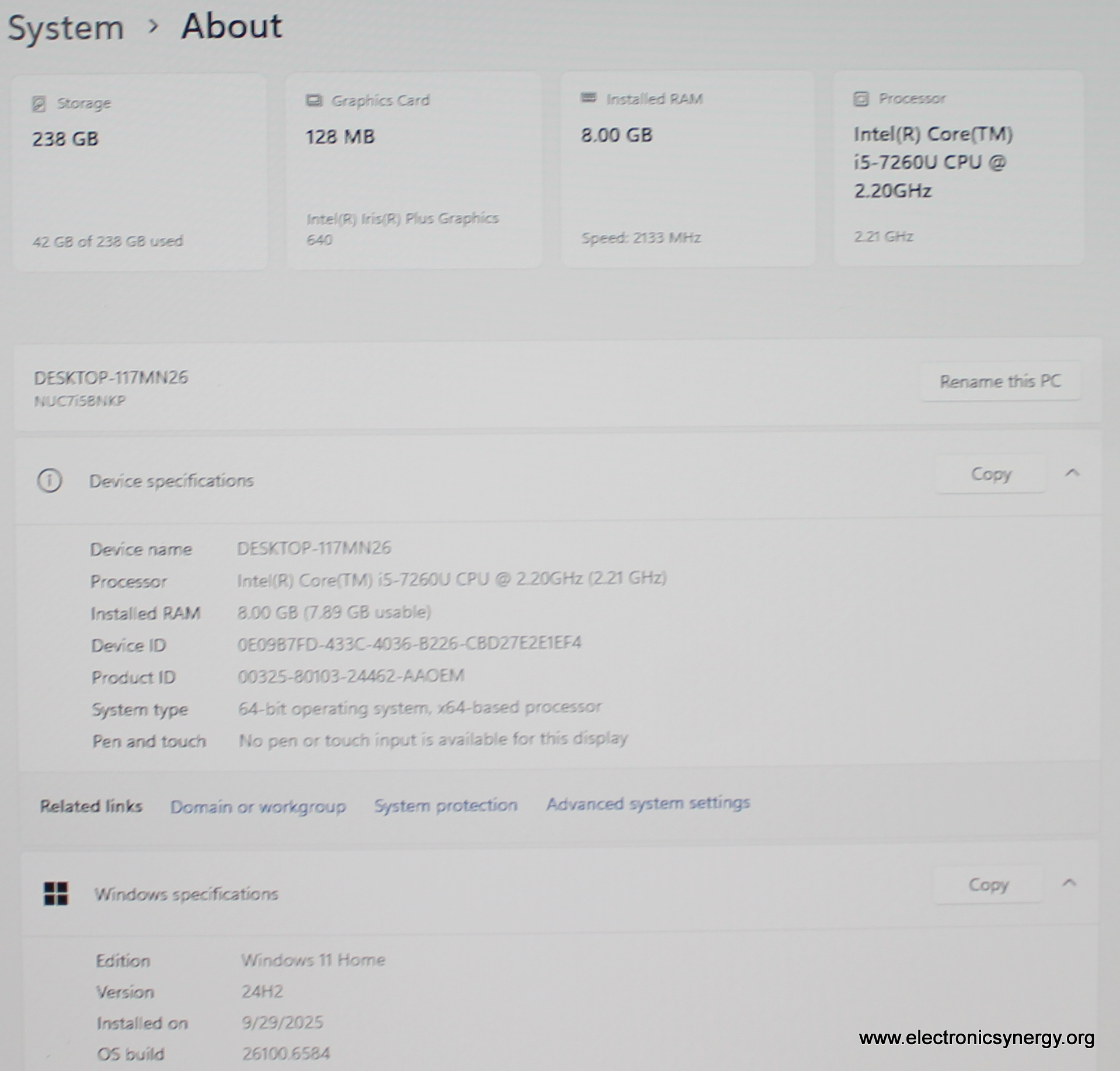Click the Device specifications info icon
1120x1071 pixels.
(x=50, y=481)
